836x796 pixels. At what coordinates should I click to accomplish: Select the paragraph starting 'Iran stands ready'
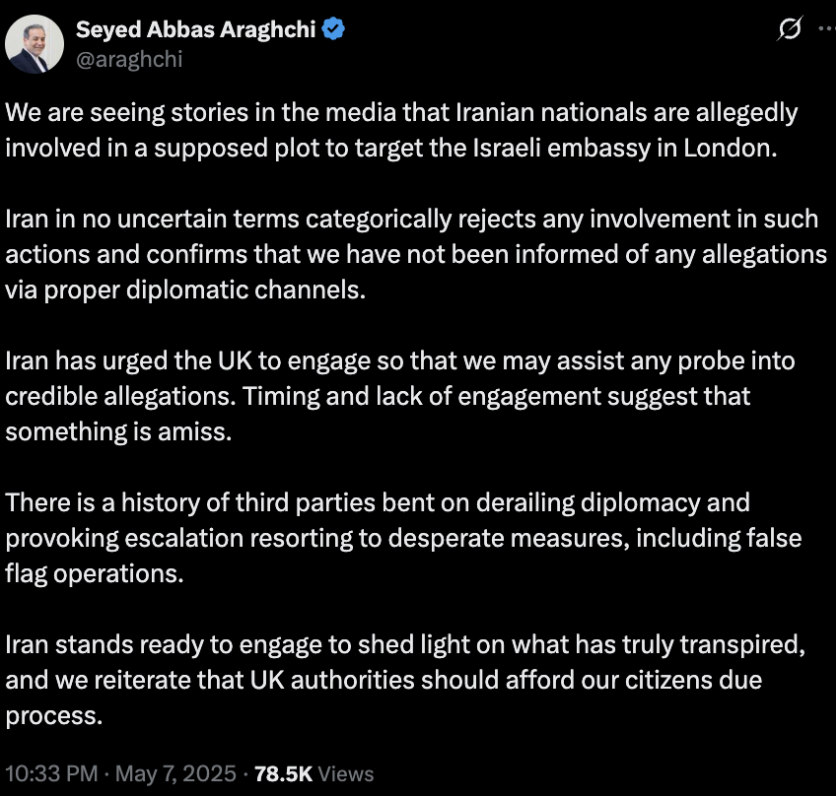coord(405,680)
